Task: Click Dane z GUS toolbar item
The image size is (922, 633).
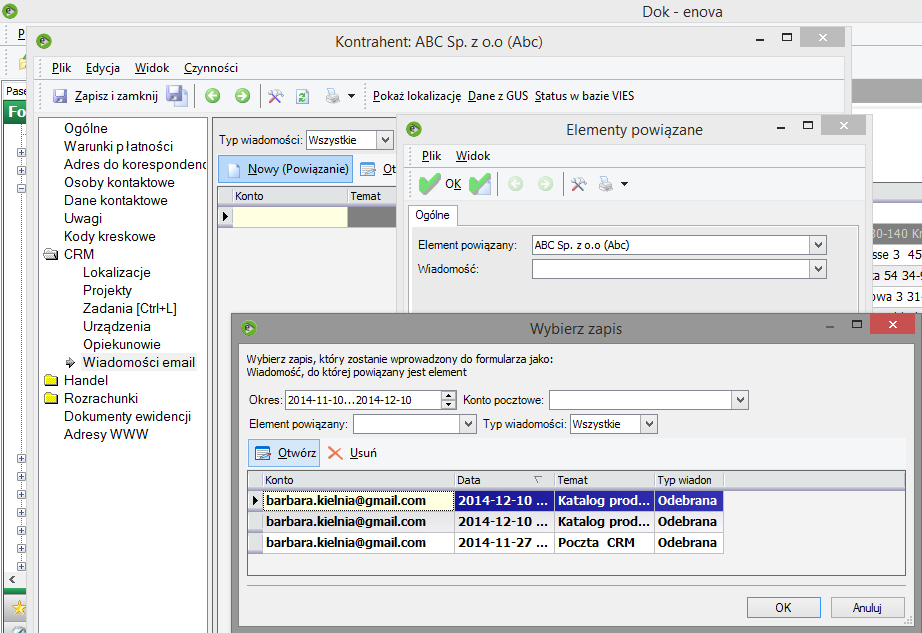Action: [498, 96]
